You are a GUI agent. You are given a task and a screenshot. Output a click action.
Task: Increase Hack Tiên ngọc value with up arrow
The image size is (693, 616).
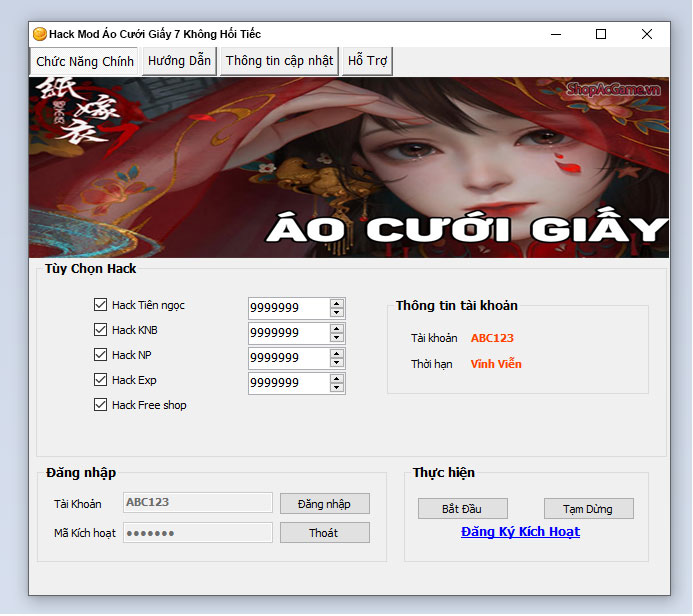337,303
